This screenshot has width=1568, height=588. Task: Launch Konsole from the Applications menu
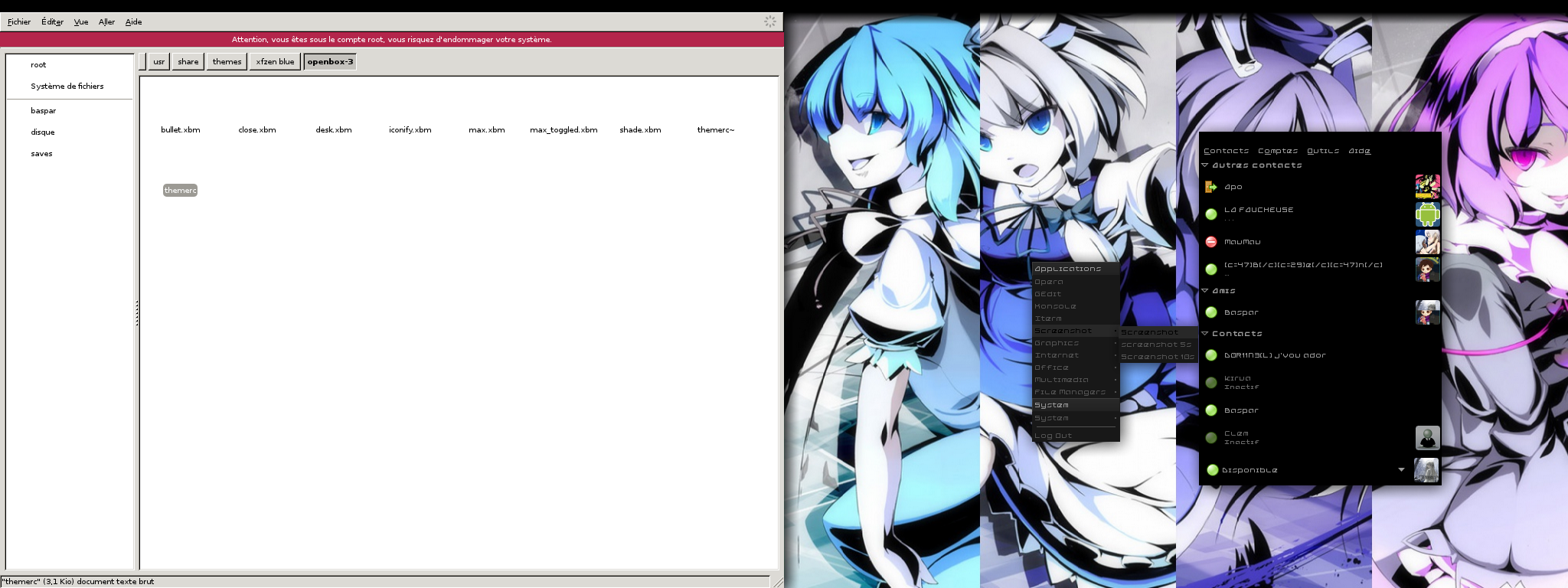coord(1076,306)
